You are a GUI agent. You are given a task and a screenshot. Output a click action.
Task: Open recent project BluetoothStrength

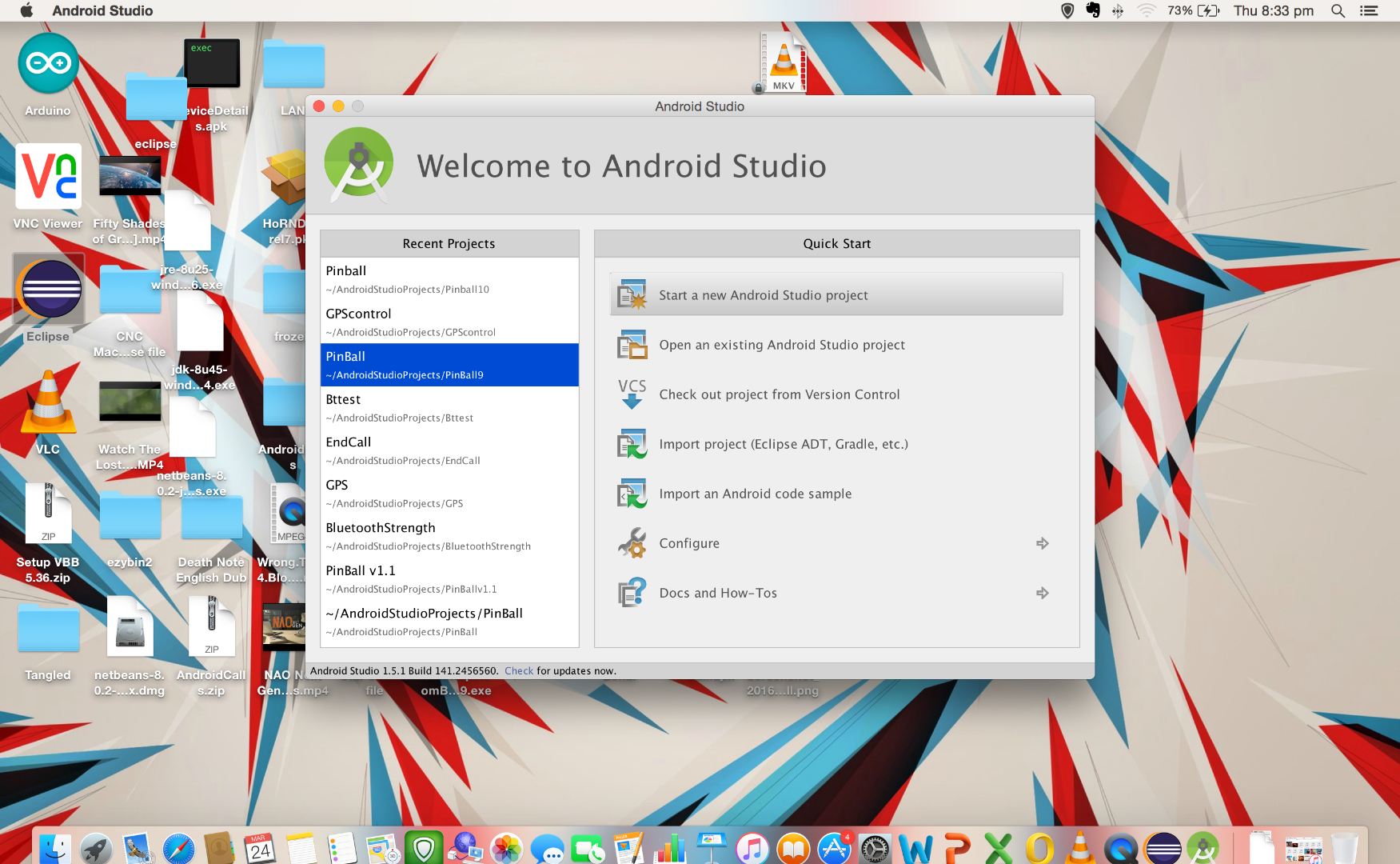click(449, 536)
